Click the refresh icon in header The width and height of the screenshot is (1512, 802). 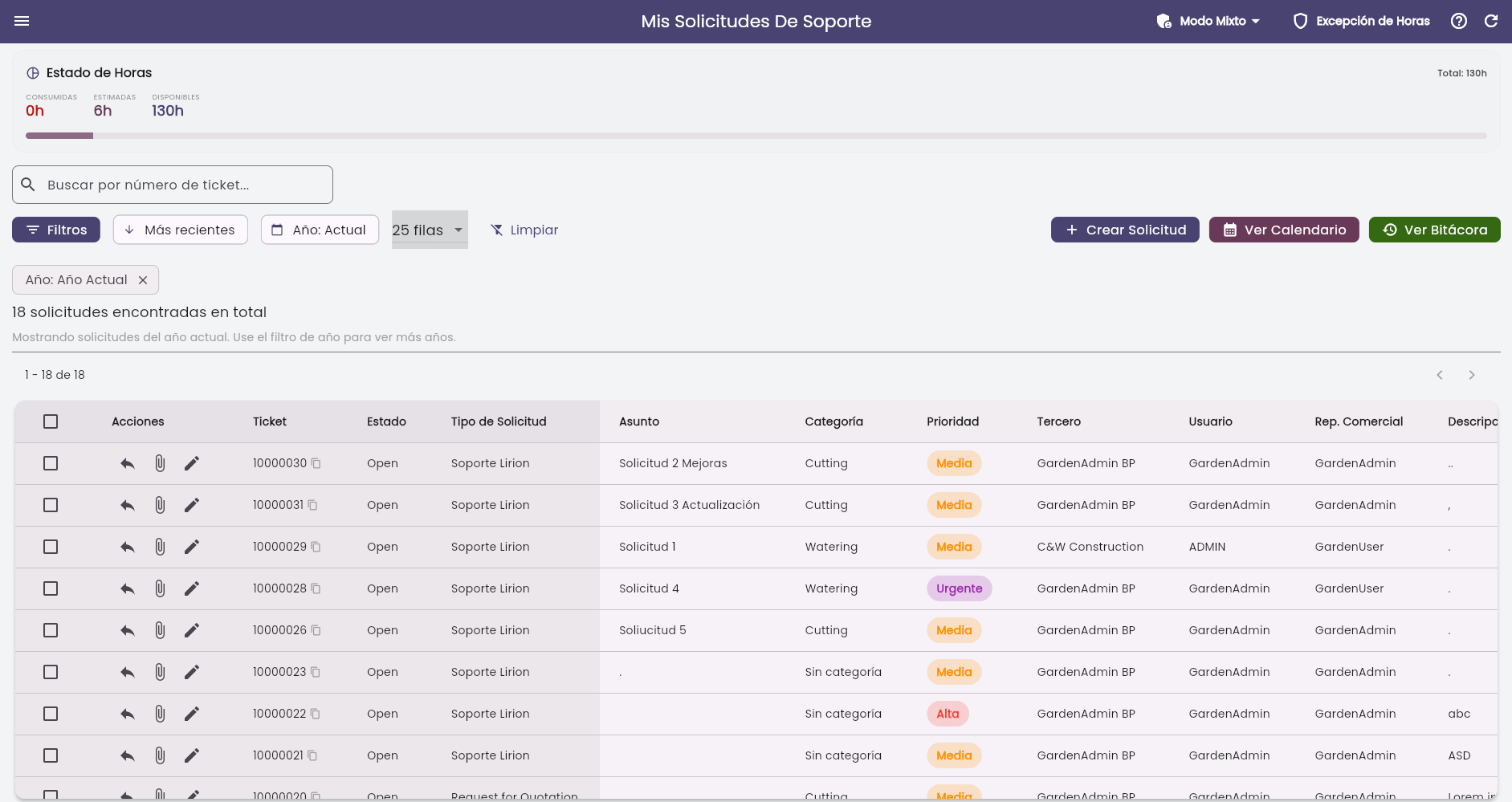(x=1491, y=21)
